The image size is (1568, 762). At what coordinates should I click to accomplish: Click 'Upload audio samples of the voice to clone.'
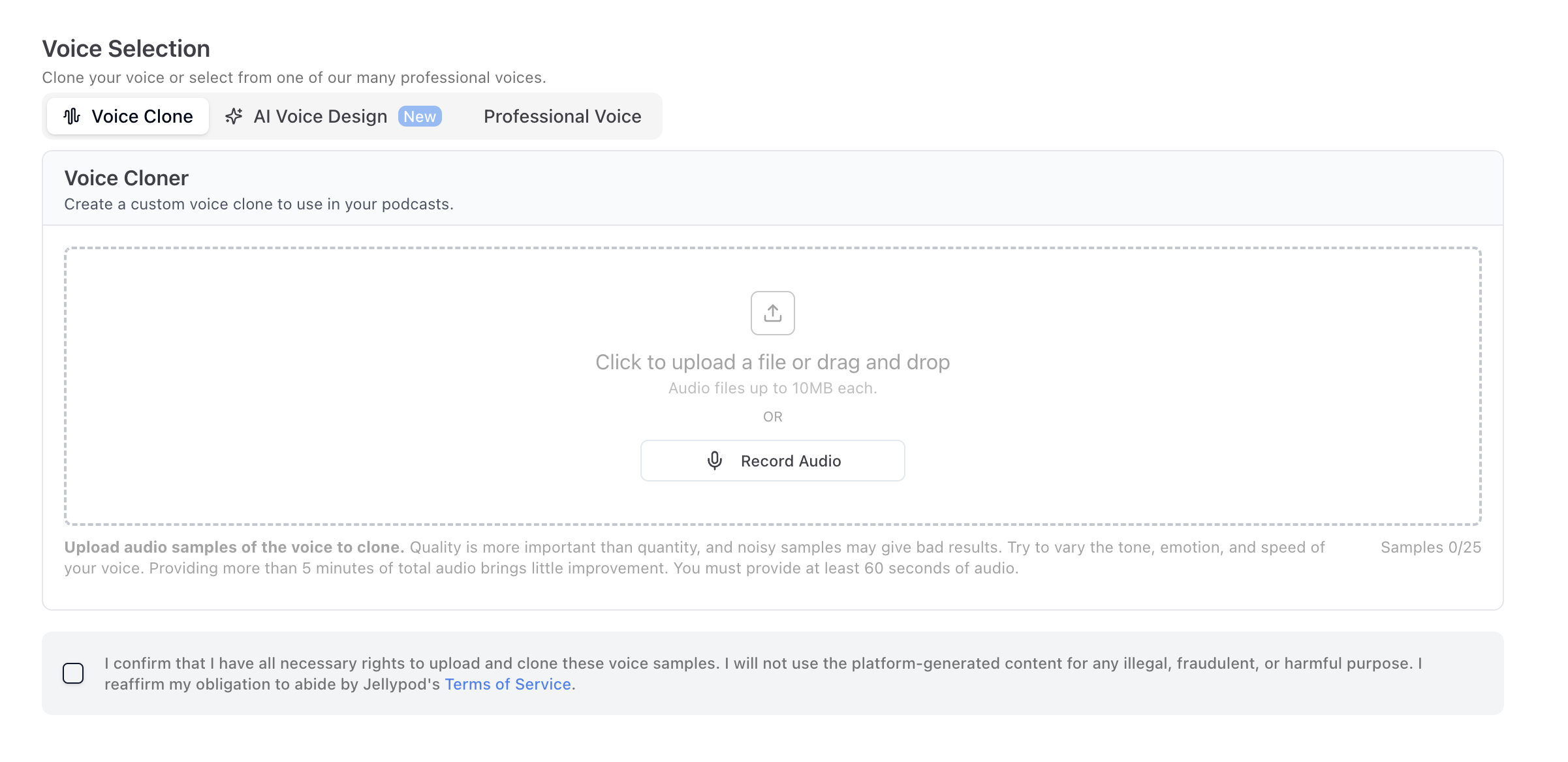click(x=234, y=547)
